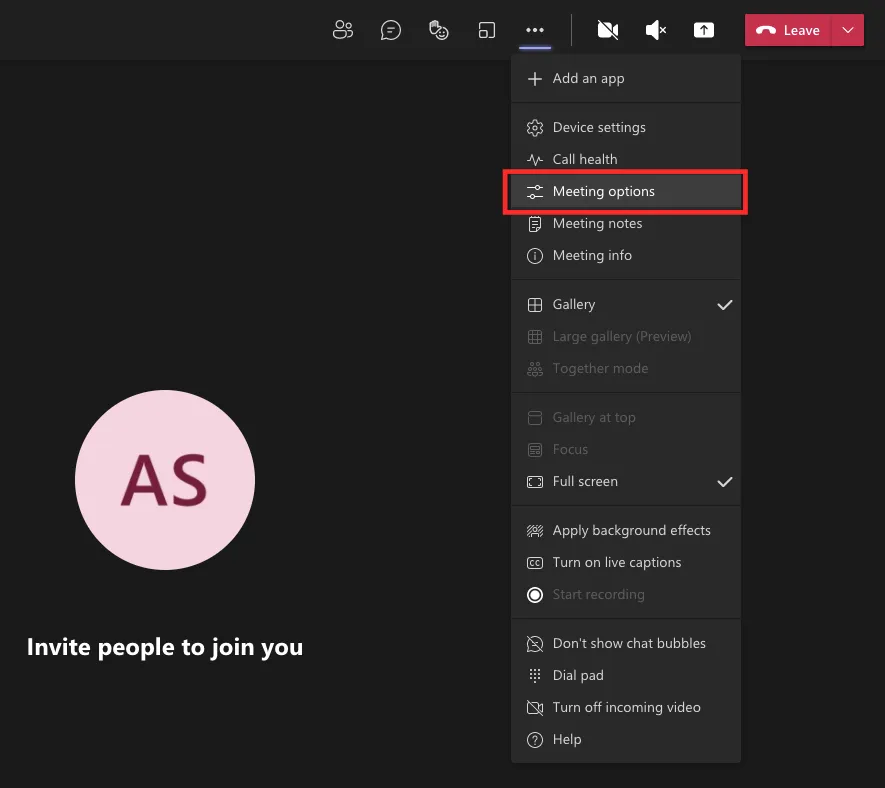Open Meeting notes

(596, 223)
